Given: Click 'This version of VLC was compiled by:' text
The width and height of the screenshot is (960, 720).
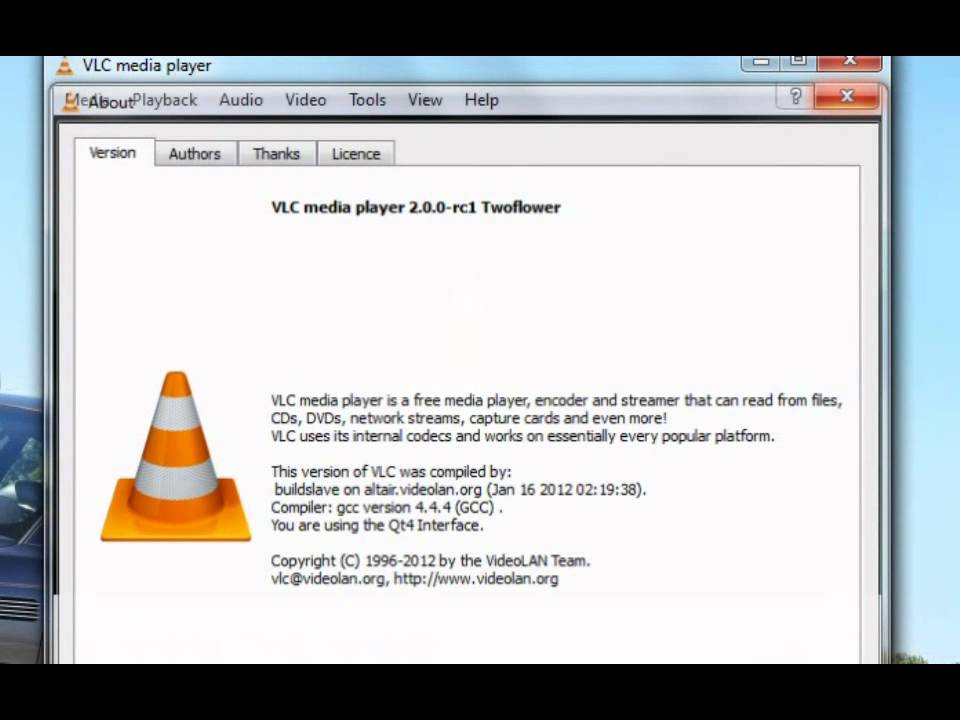Looking at the screenshot, I should 391,472.
